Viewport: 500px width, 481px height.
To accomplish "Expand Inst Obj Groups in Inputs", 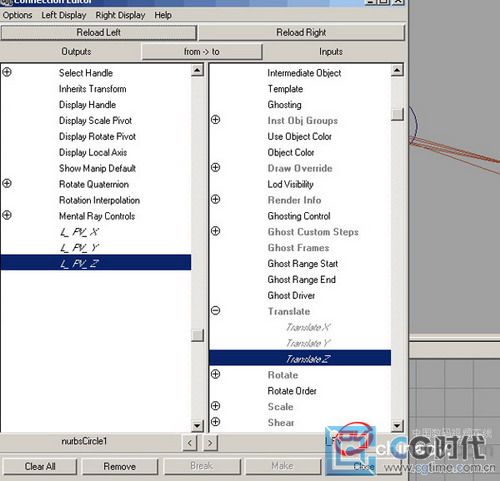I will click(216, 119).
